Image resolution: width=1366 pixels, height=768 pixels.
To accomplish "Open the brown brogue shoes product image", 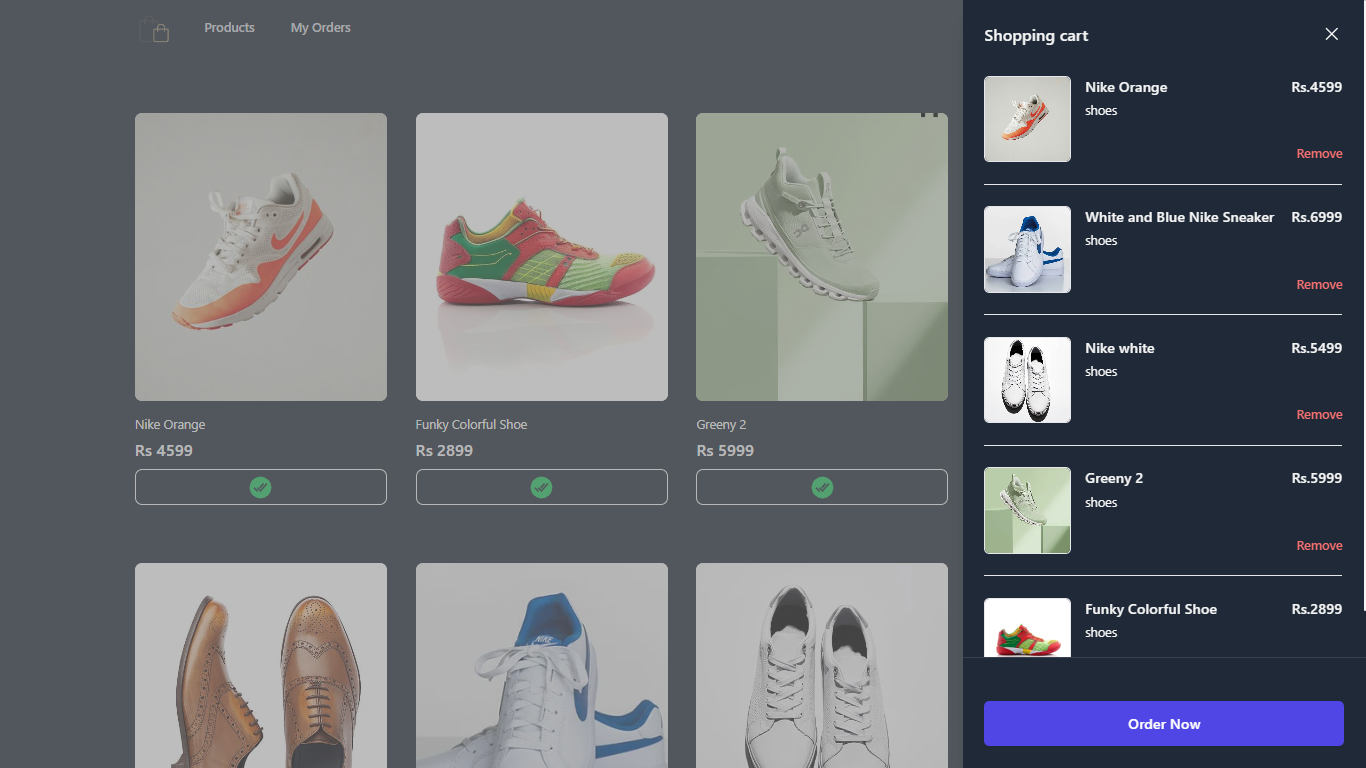I will [260, 665].
